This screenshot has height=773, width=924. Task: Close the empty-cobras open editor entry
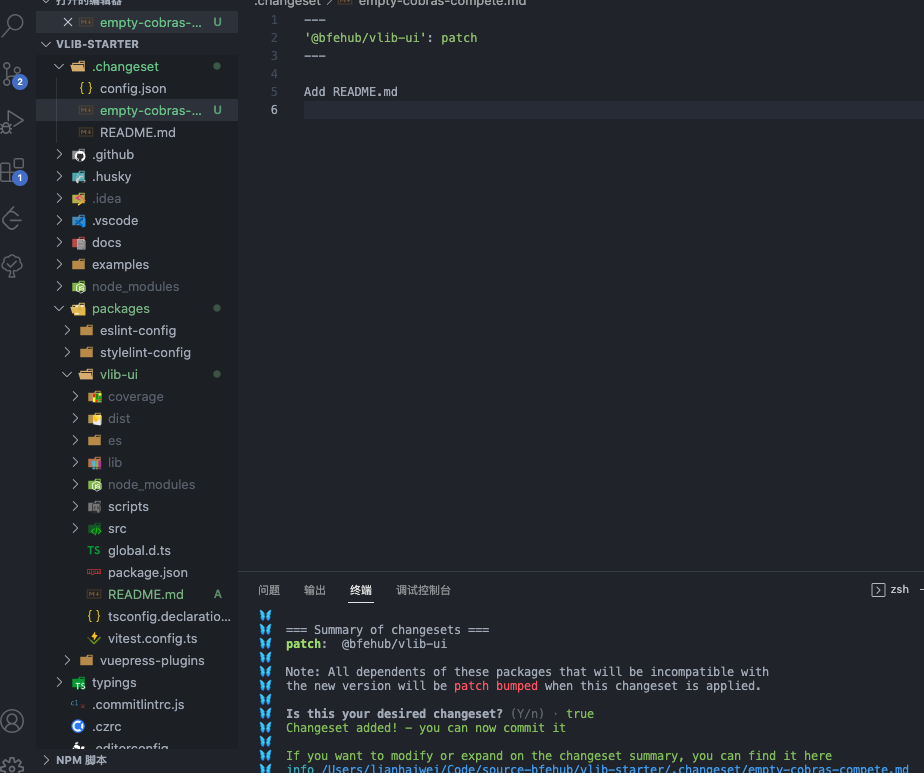tap(68, 22)
